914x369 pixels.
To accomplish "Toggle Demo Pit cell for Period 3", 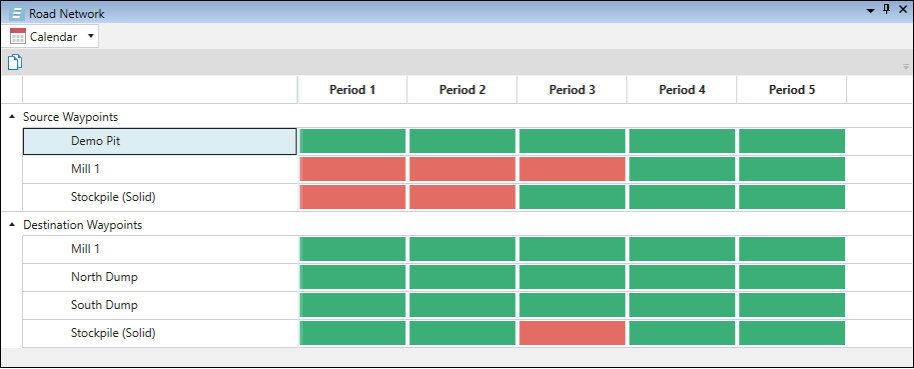I will point(572,141).
